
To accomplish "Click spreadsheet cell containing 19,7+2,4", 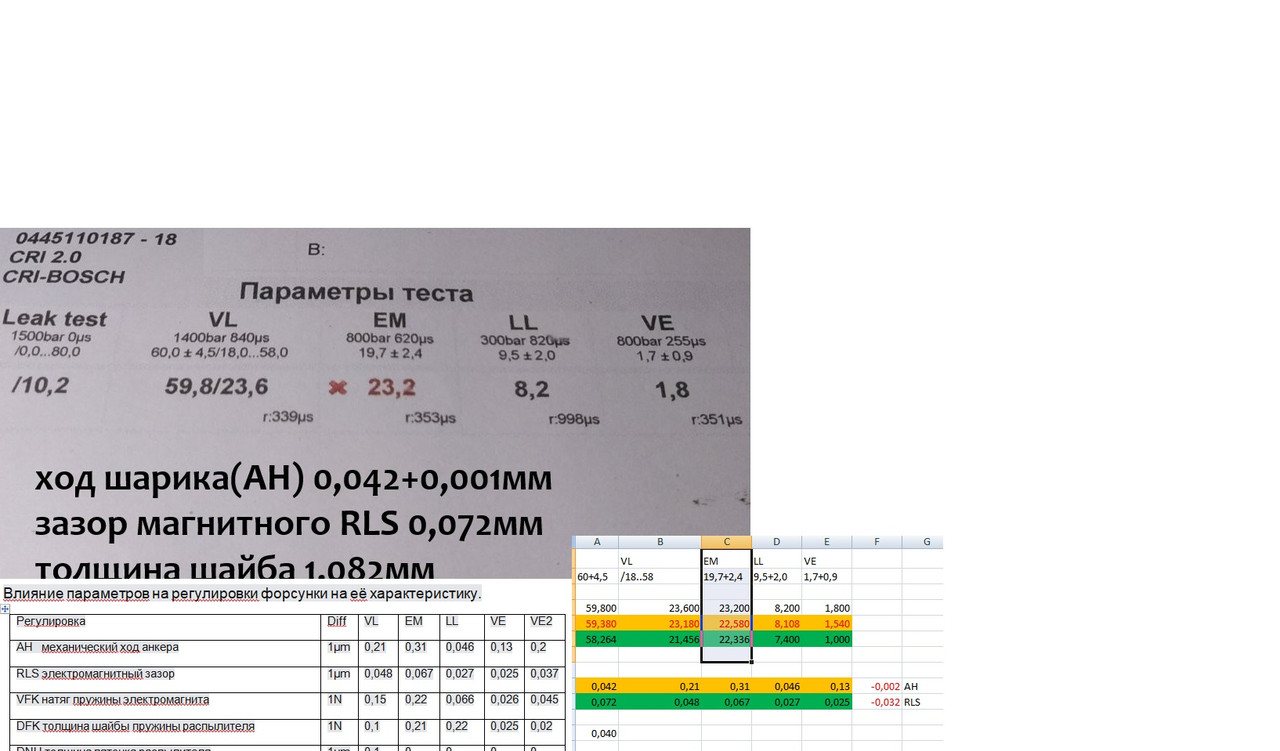I will coord(726,577).
